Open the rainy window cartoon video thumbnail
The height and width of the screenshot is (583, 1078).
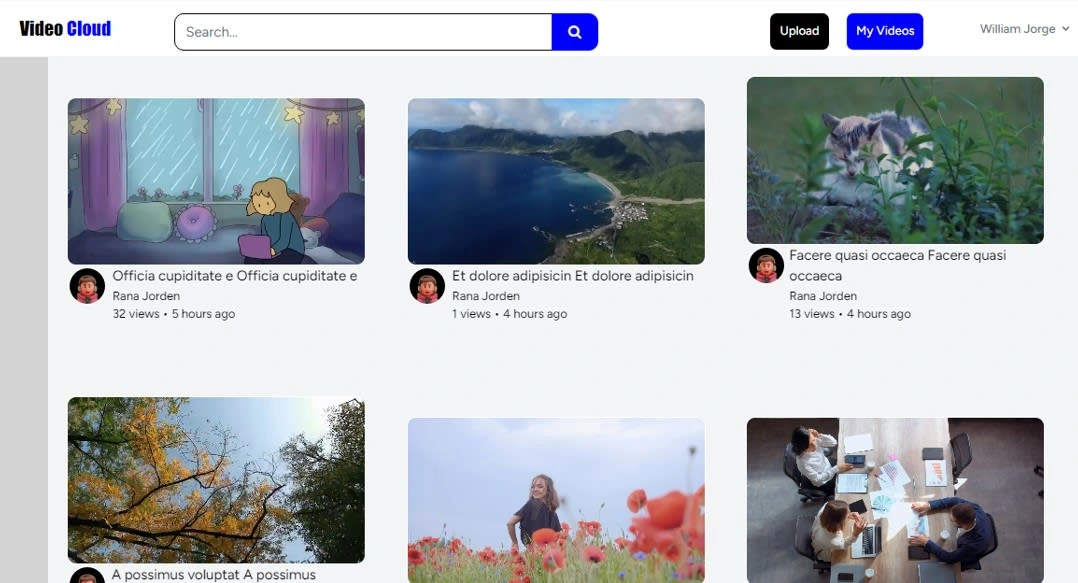pyautogui.click(x=216, y=181)
